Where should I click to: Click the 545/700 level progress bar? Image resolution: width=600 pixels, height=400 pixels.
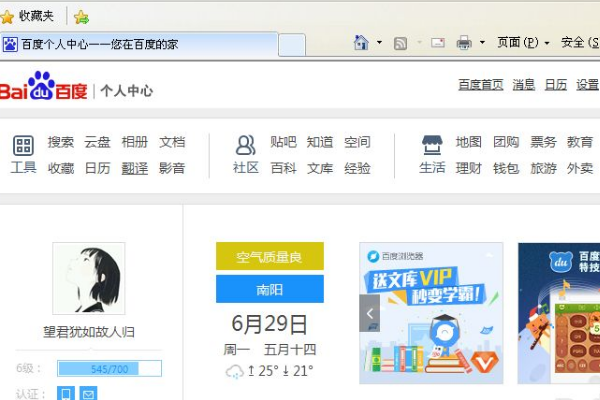(x=109, y=369)
